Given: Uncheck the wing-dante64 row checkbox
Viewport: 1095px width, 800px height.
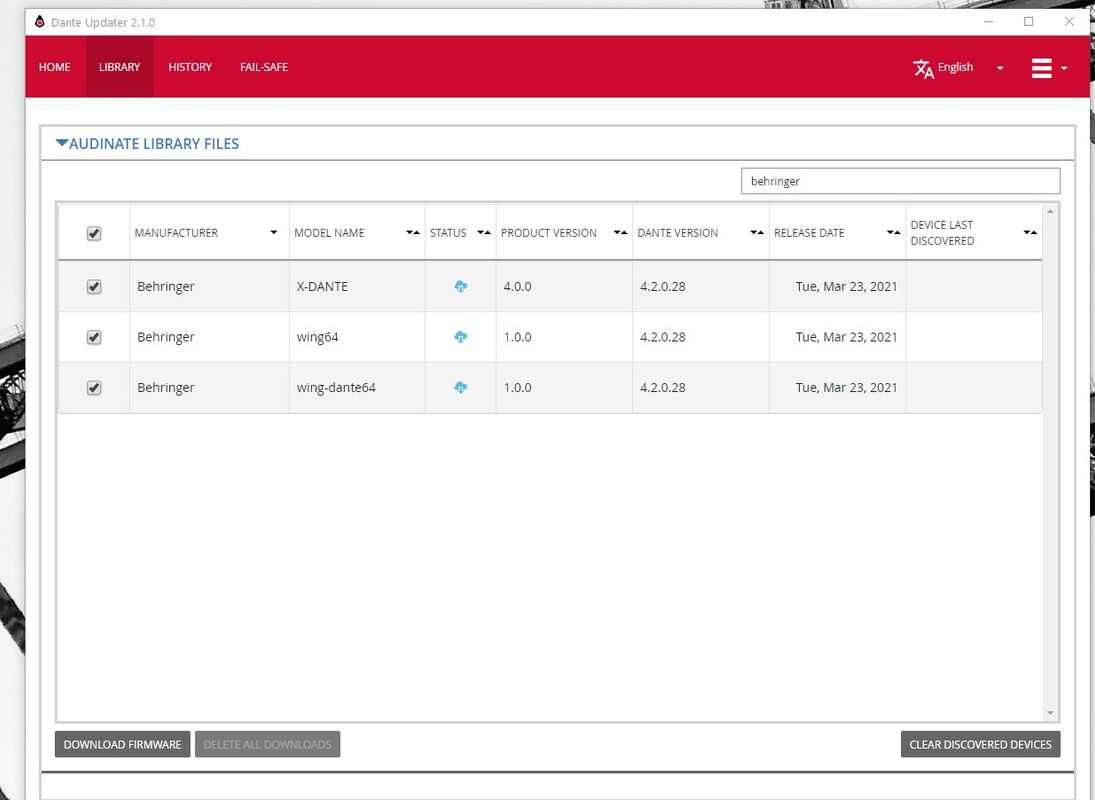Looking at the screenshot, I should [94, 387].
